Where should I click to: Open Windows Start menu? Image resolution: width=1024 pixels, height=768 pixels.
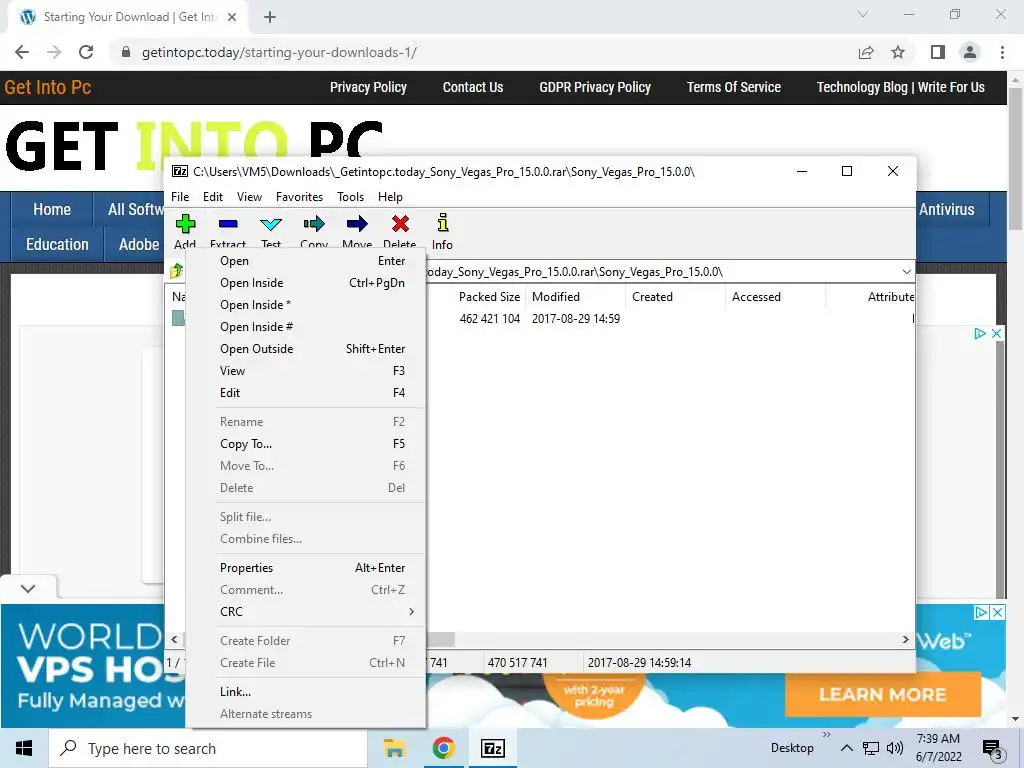pyautogui.click(x=24, y=748)
